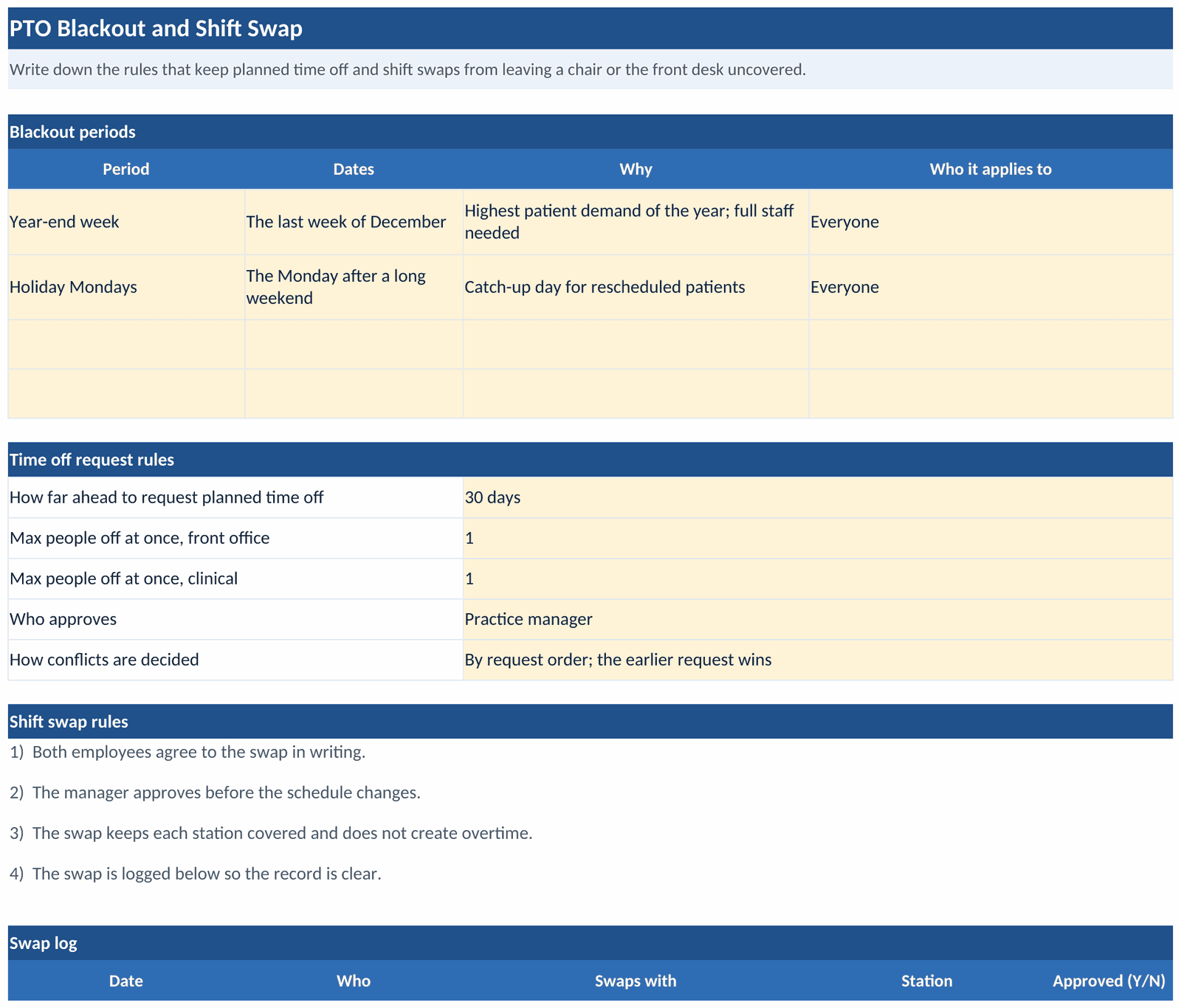The width and height of the screenshot is (1181, 1008).
Task: Click the 'Swaps with' column header
Action: point(636,981)
